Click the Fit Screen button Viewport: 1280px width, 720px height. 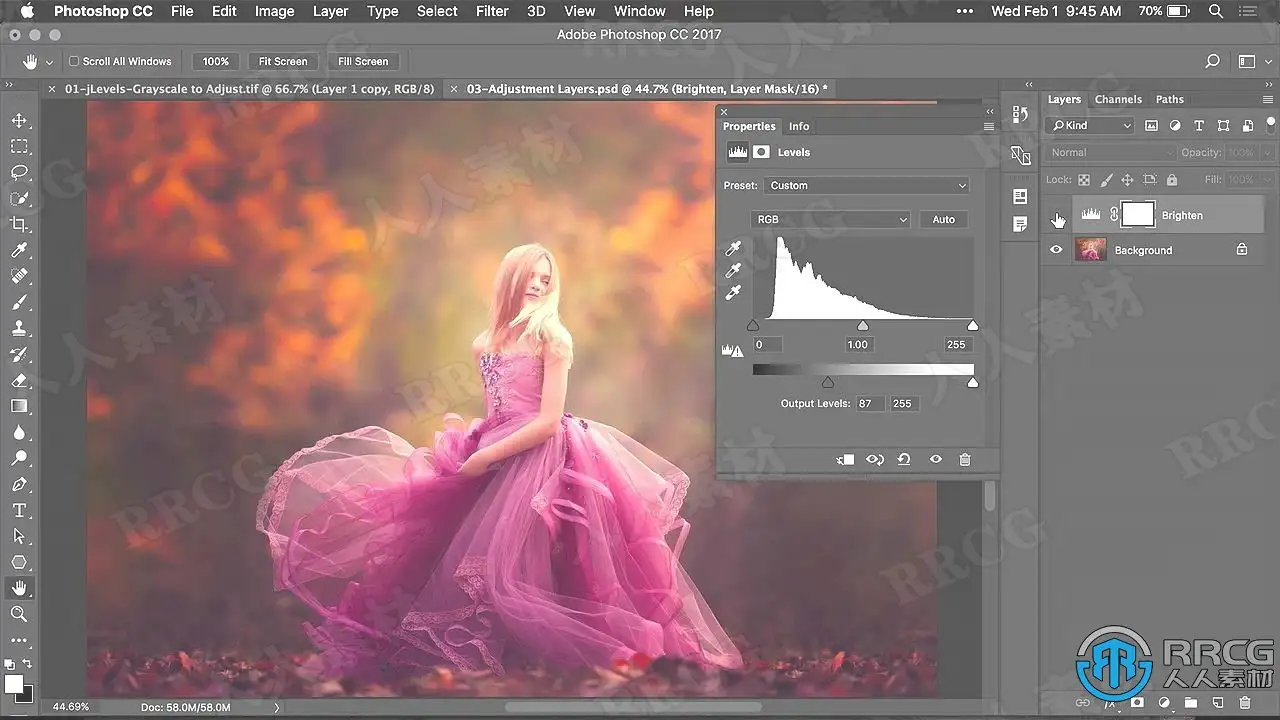[283, 62]
